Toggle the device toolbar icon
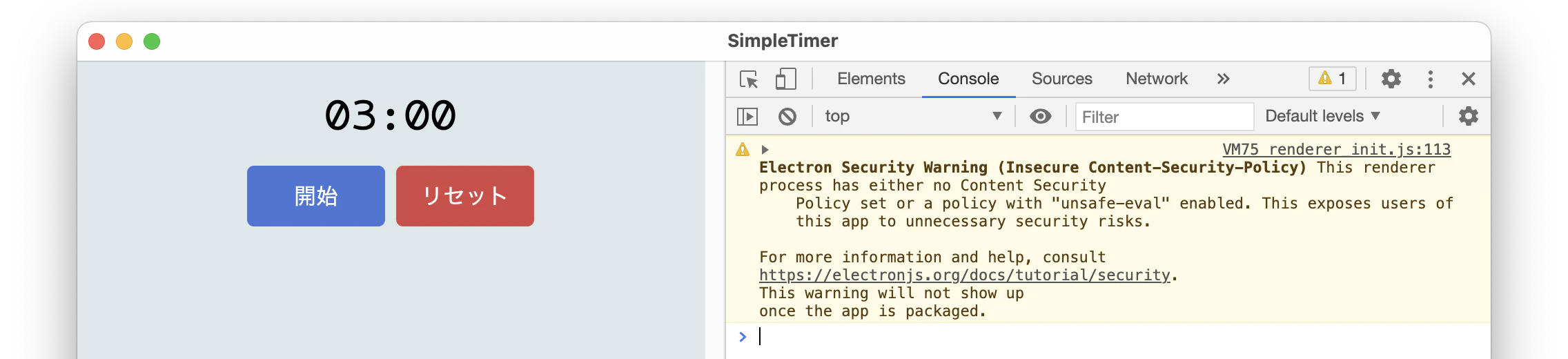 point(785,79)
